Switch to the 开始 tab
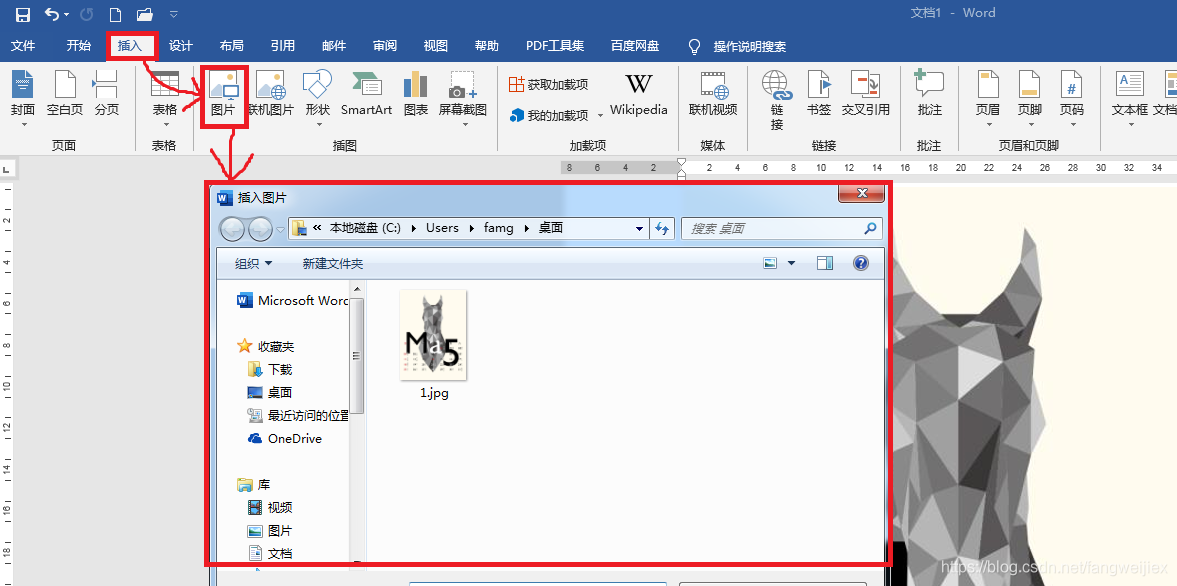The height and width of the screenshot is (586, 1177). [78, 46]
